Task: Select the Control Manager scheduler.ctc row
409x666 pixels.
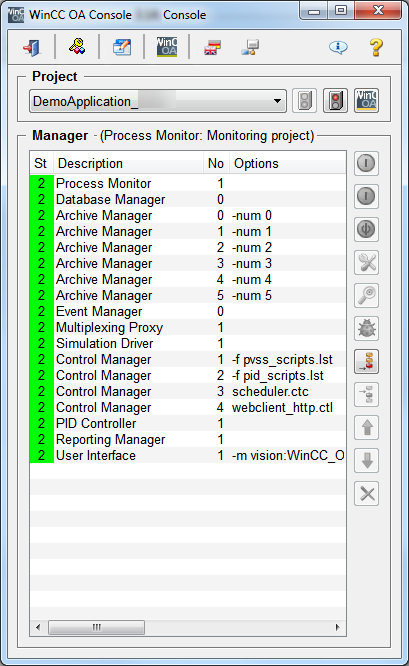Action: coord(187,391)
